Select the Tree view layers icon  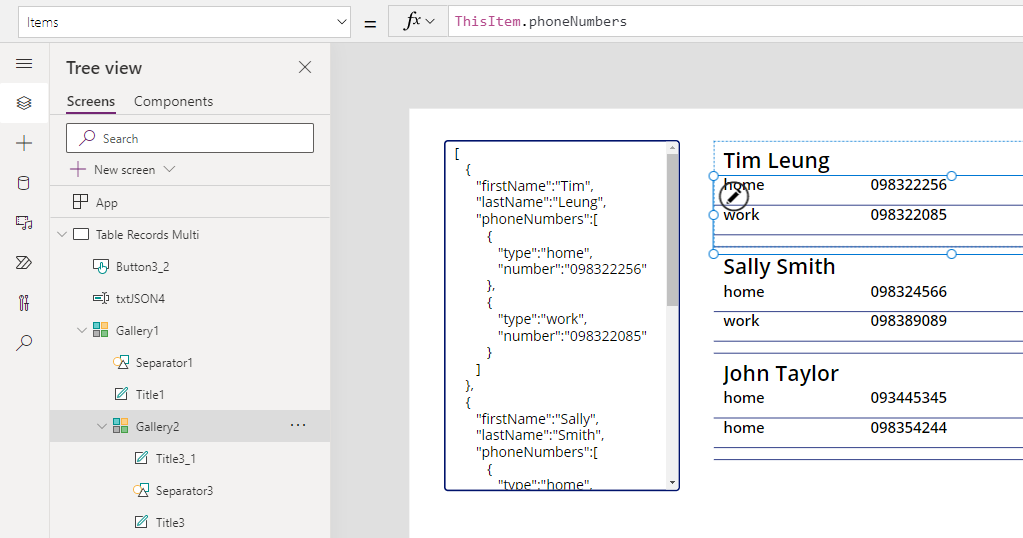[x=25, y=103]
